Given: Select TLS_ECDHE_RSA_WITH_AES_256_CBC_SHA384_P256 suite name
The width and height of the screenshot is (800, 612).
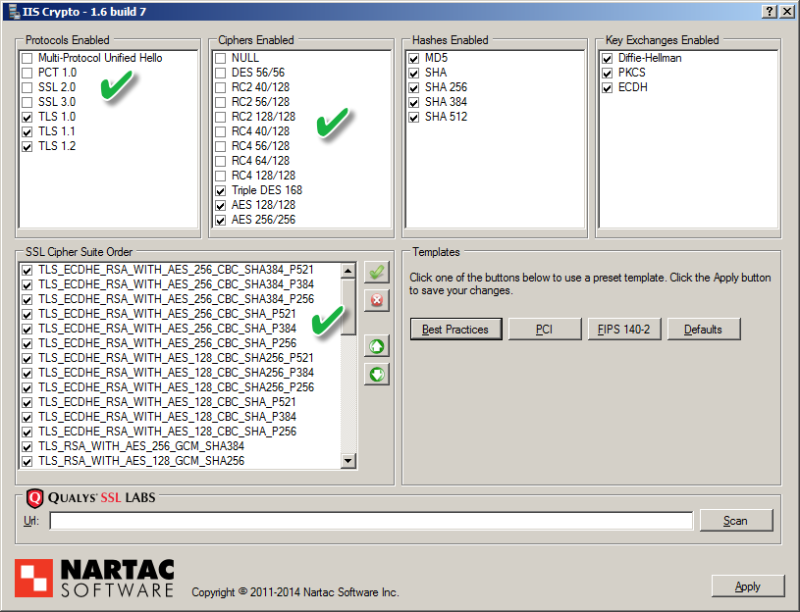Looking at the screenshot, I should [x=176, y=299].
